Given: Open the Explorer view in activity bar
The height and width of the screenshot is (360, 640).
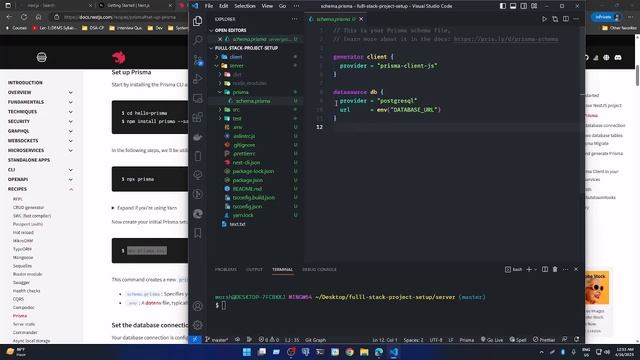Looking at the screenshot, I should click(x=198, y=21).
